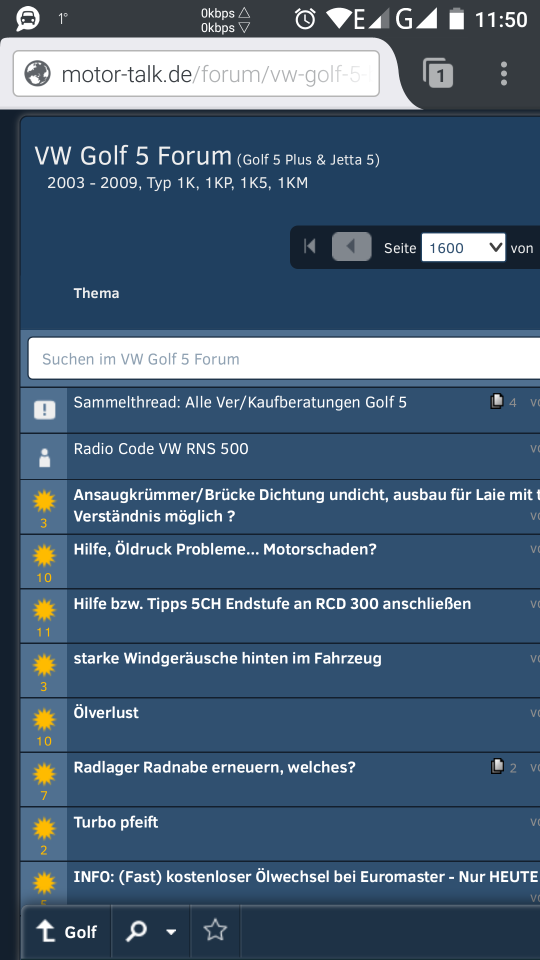This screenshot has height=960, width=540.
Task: Tap the star favorite icon in bottom bar
Action: [x=215, y=931]
